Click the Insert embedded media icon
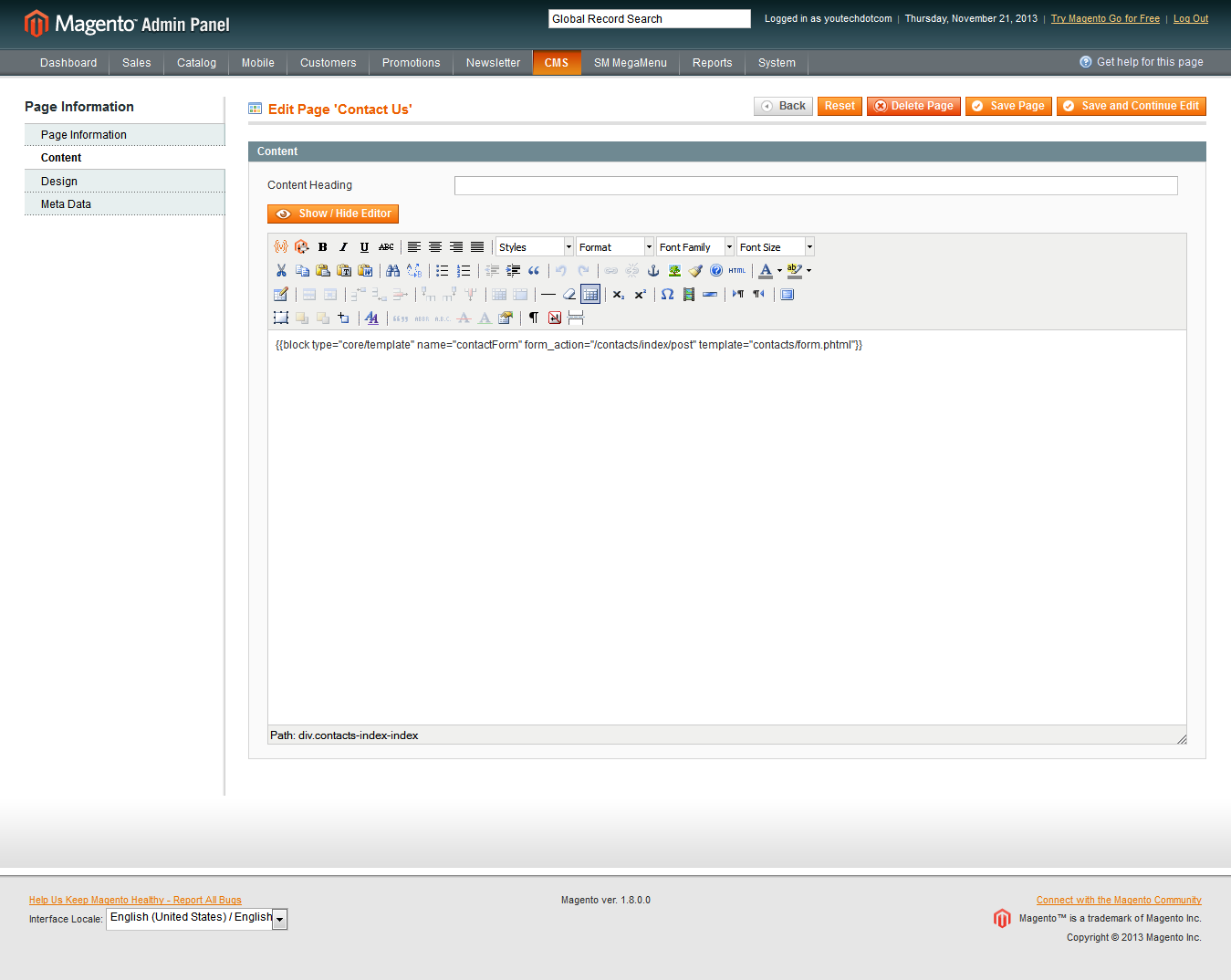Viewport: 1231px width, 980px height. coord(689,294)
